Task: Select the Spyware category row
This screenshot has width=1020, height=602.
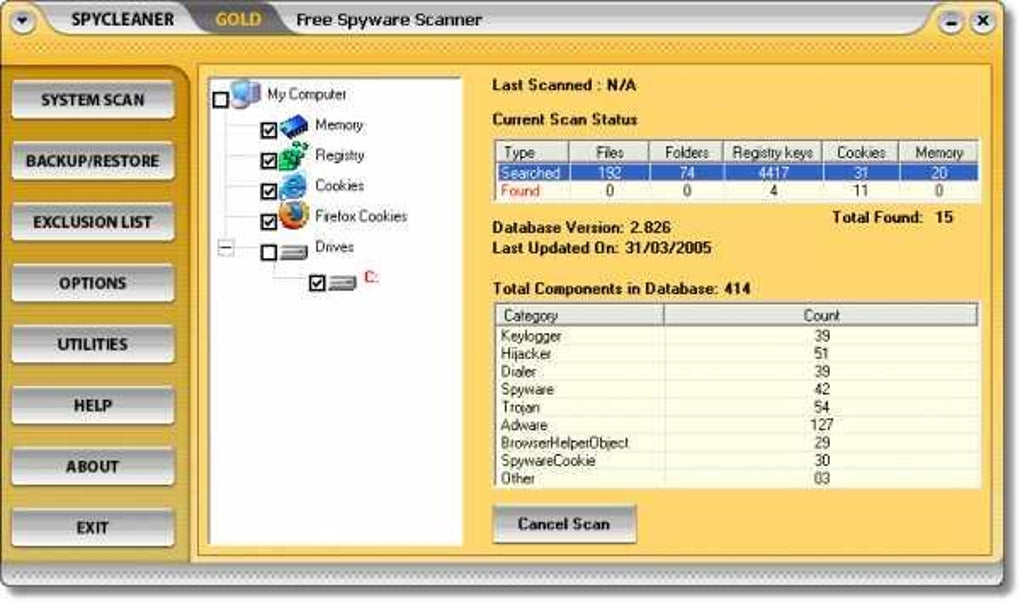Action: tap(737, 389)
